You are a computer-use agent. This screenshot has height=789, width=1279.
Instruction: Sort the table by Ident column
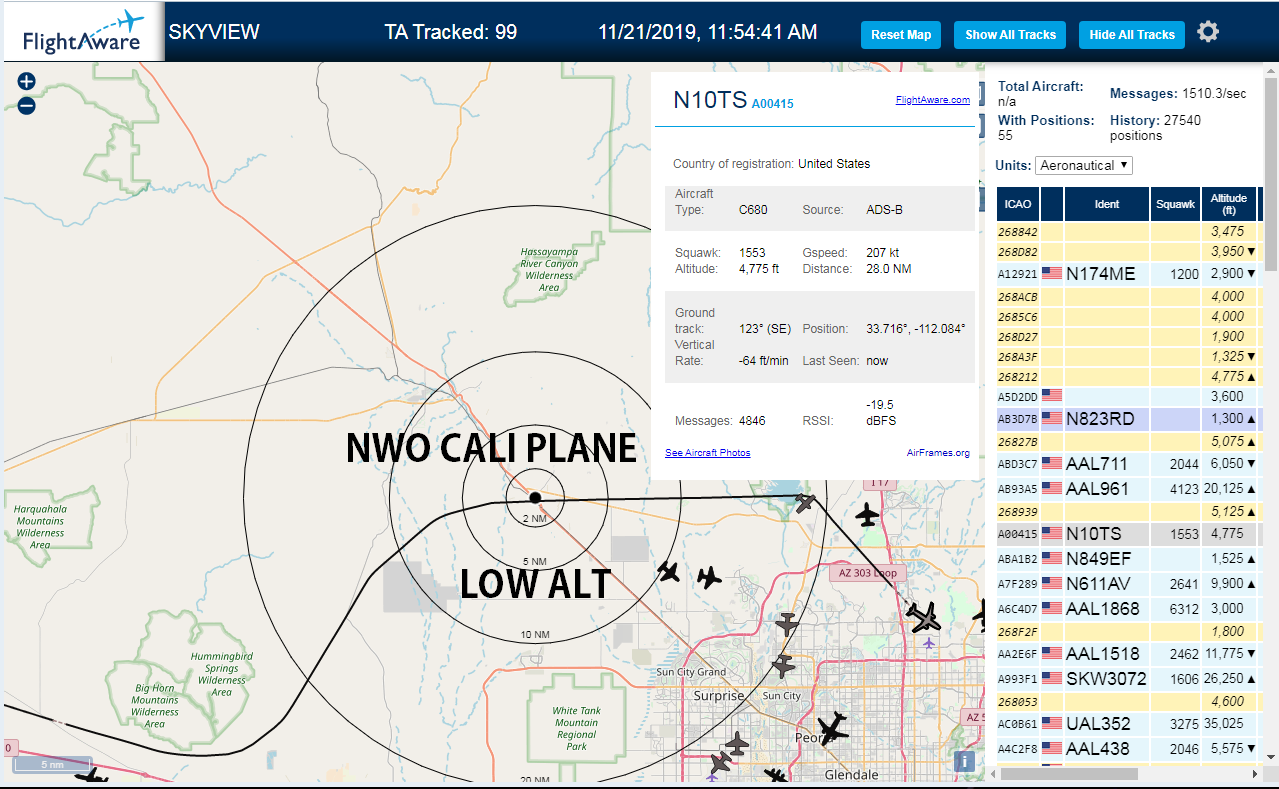pyautogui.click(x=1107, y=204)
